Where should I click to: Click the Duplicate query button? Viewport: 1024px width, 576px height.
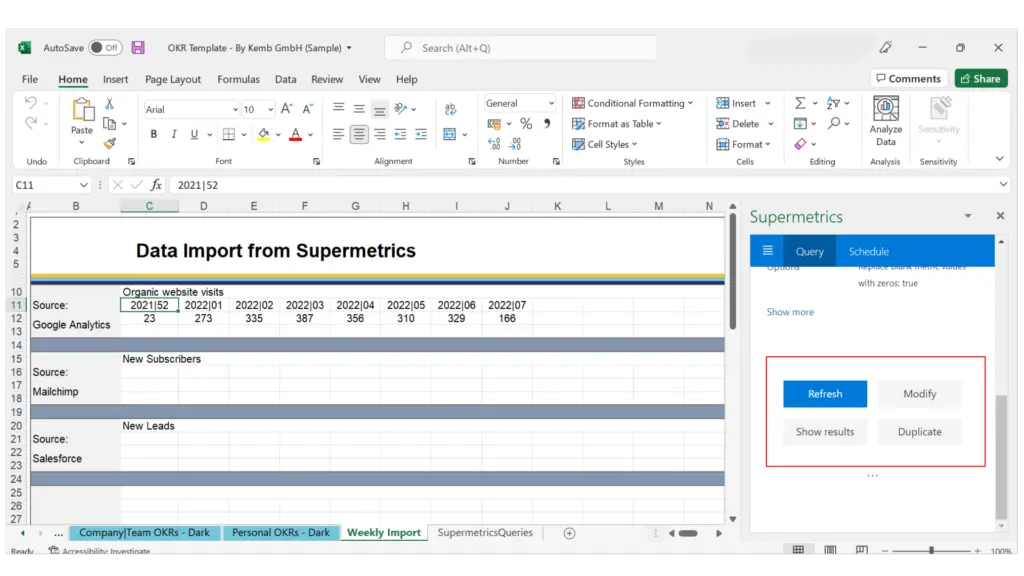click(920, 432)
